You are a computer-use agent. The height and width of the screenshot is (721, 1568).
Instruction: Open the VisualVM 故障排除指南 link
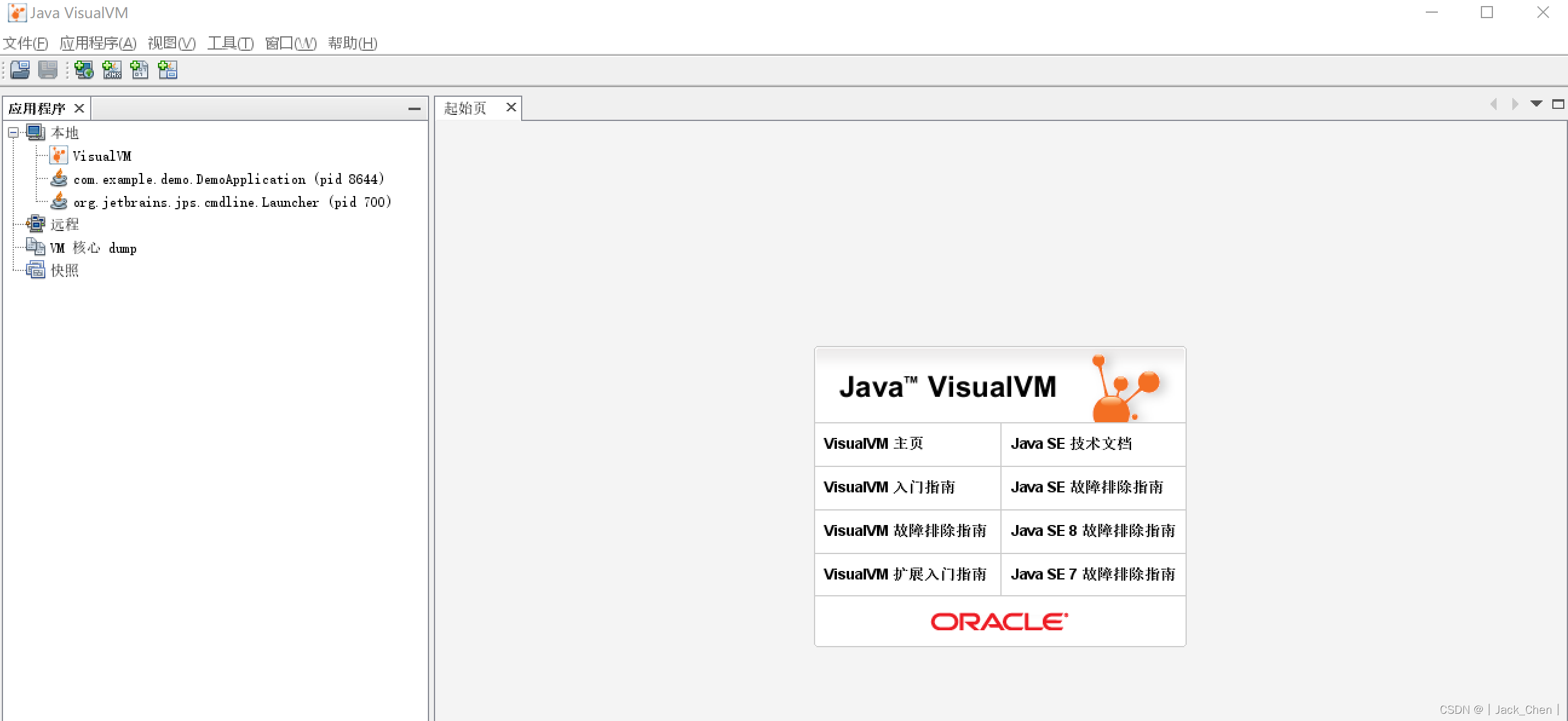click(905, 530)
